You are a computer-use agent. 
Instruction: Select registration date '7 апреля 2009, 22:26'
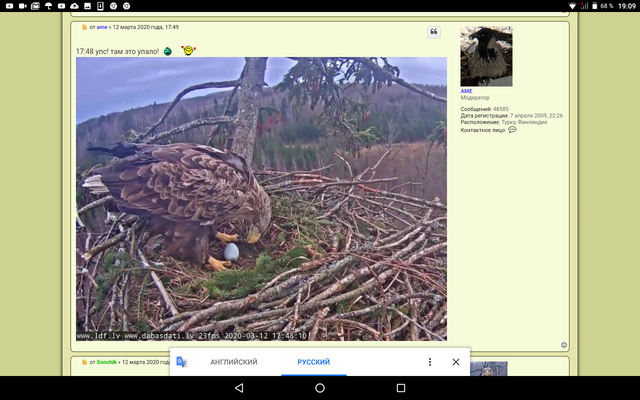536,116
